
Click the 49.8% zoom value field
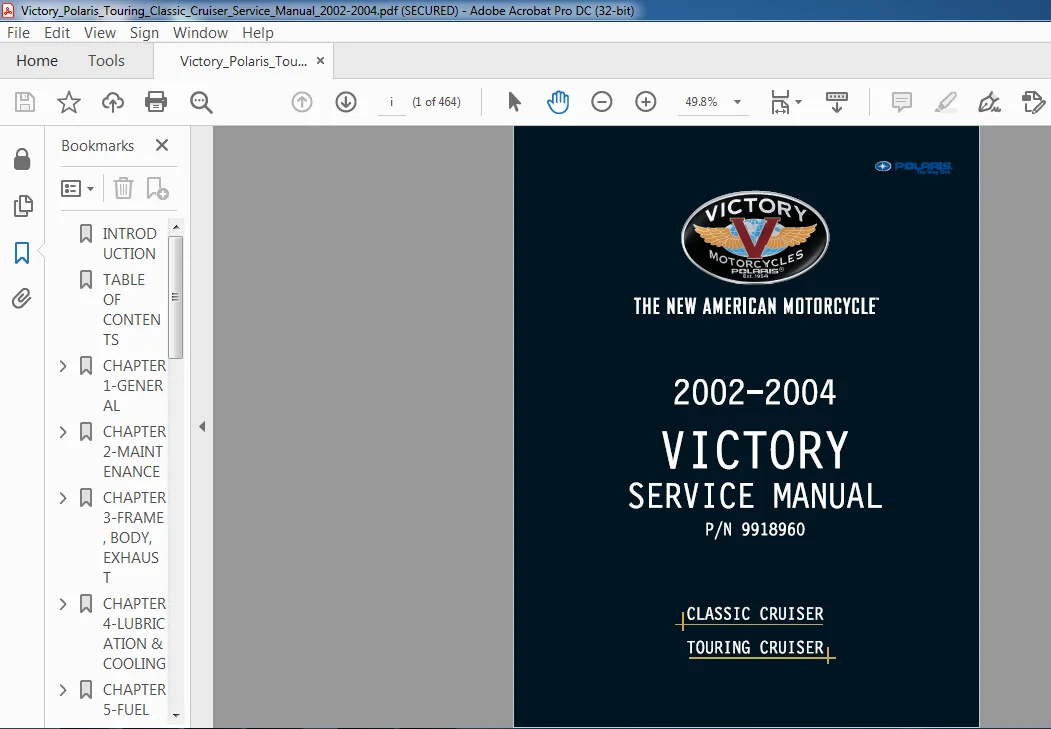(701, 102)
